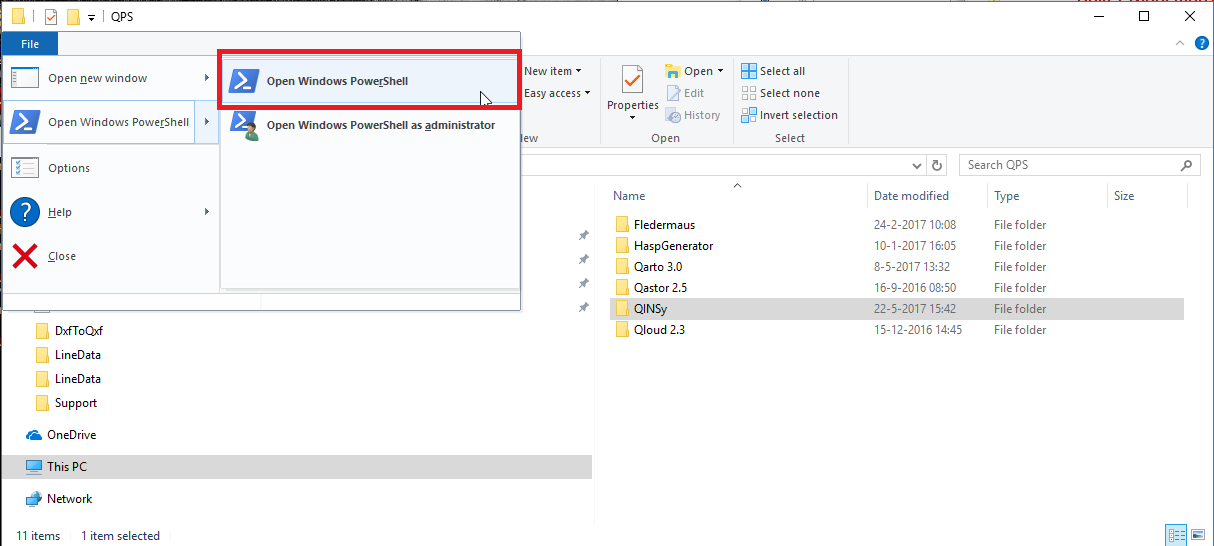The width and height of the screenshot is (1214, 546).
Task: Click Select all in the ribbon
Action: click(773, 71)
